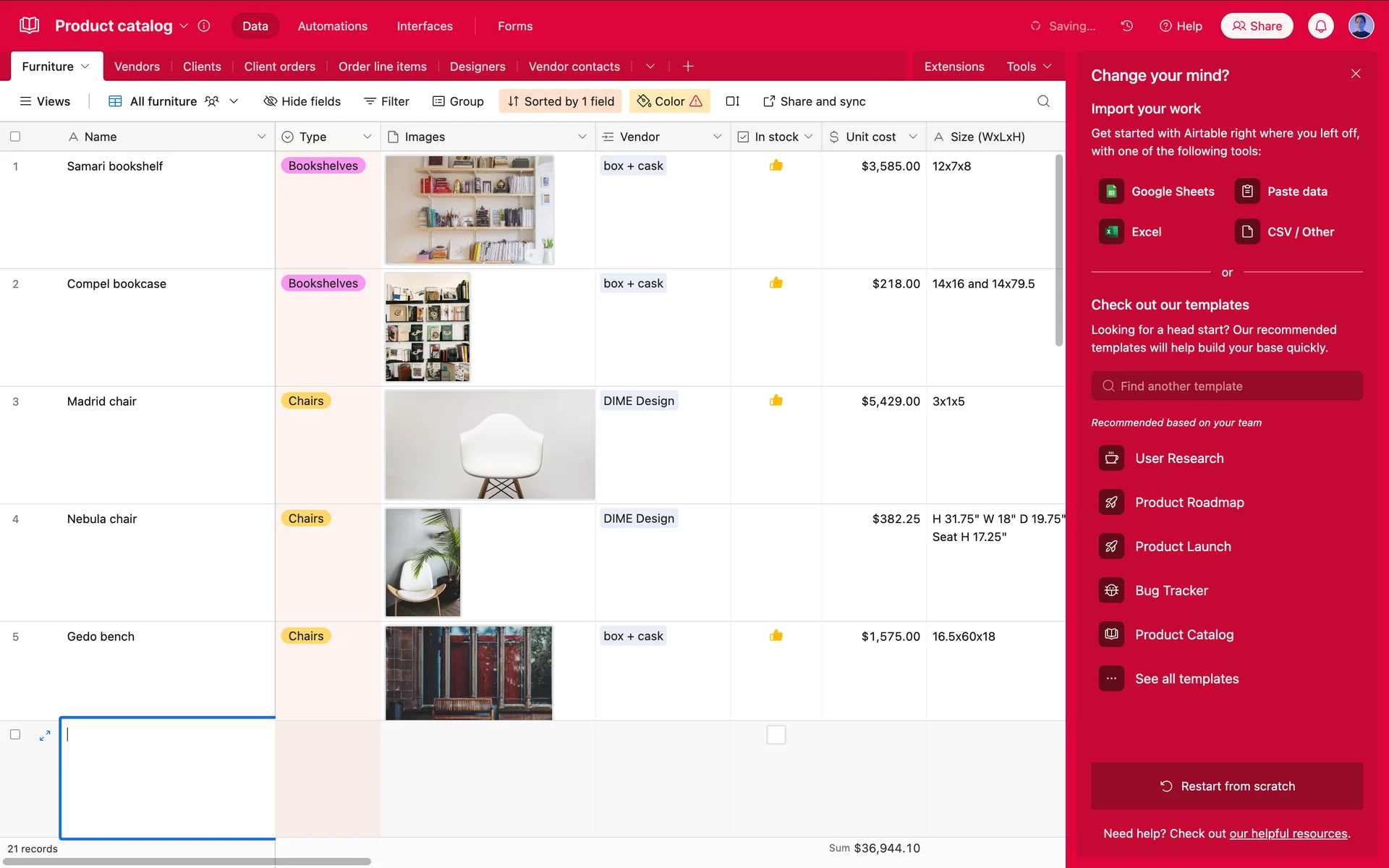1389x868 pixels.
Task: Close the Change your mind panel
Action: (1356, 74)
